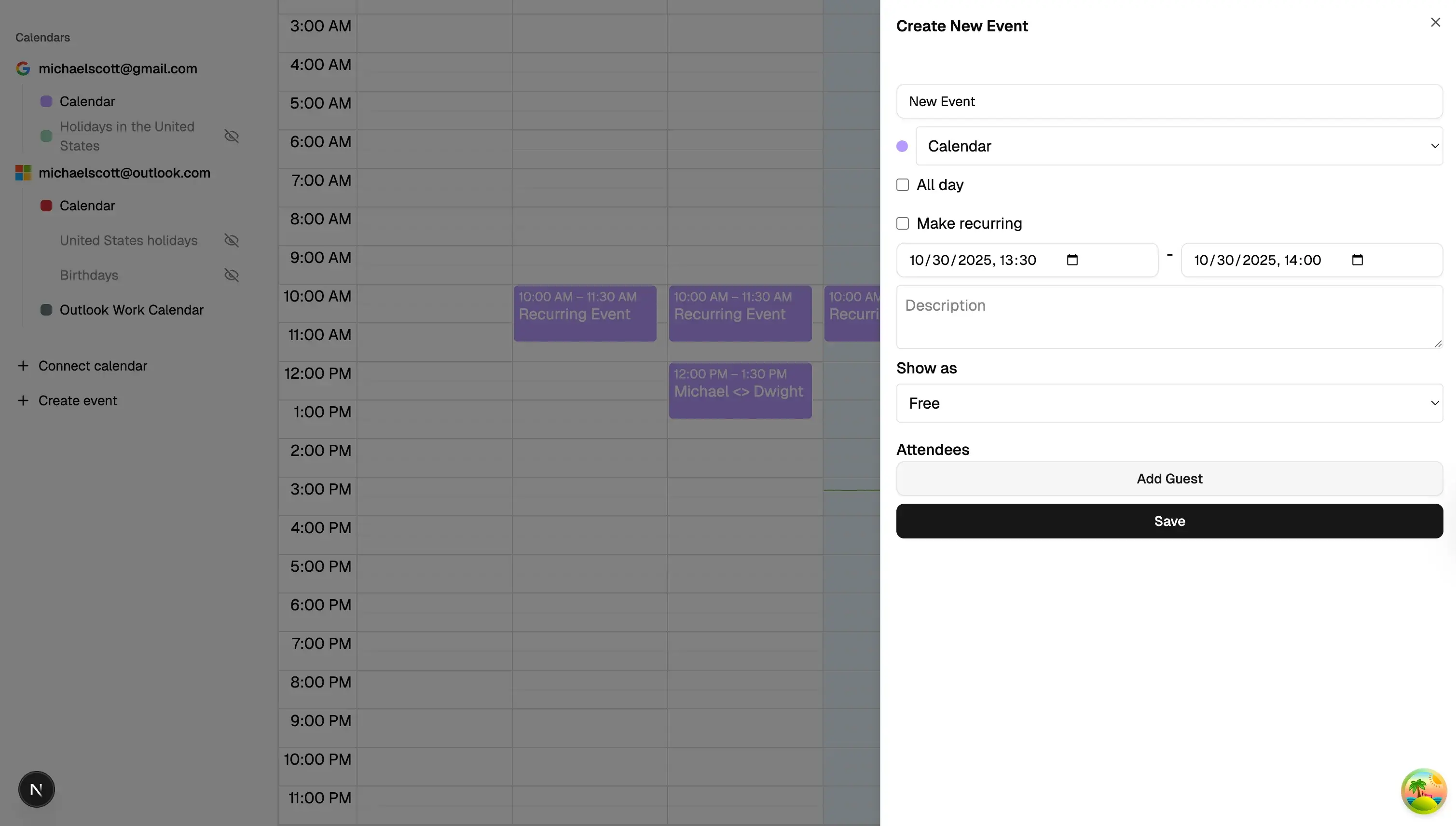
Task: Toggle visibility of United States holidays
Action: (x=232, y=241)
